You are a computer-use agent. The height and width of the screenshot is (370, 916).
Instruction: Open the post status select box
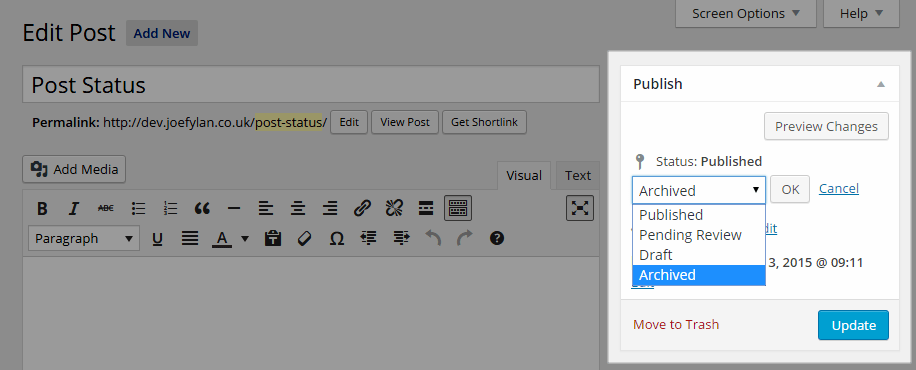[699, 190]
